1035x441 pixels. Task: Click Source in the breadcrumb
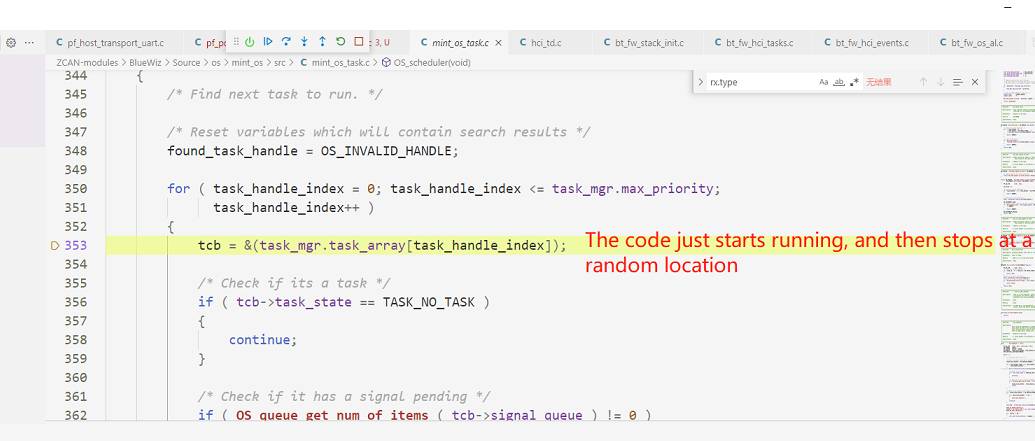186,63
